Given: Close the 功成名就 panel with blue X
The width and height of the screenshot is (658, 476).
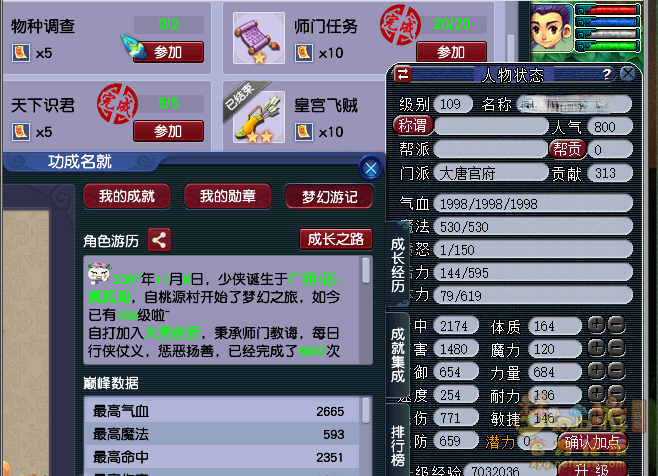Looking at the screenshot, I should click(x=370, y=168).
